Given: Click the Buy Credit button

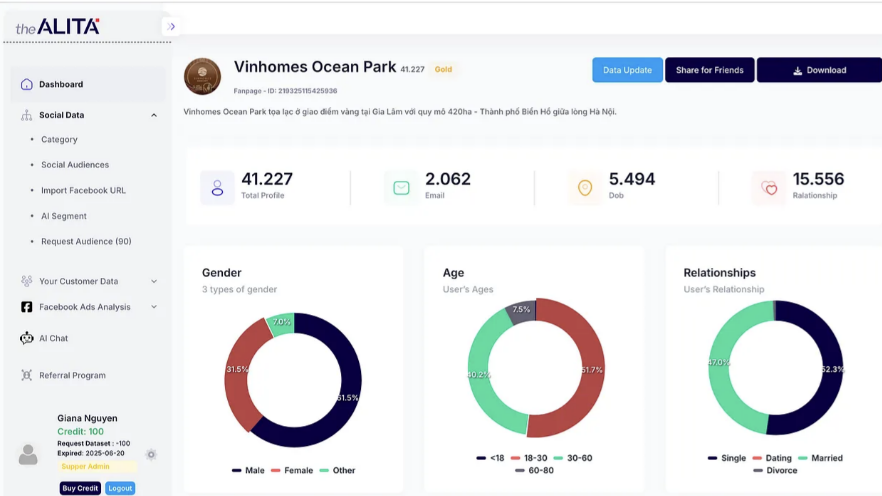Looking at the screenshot, I should point(80,488).
